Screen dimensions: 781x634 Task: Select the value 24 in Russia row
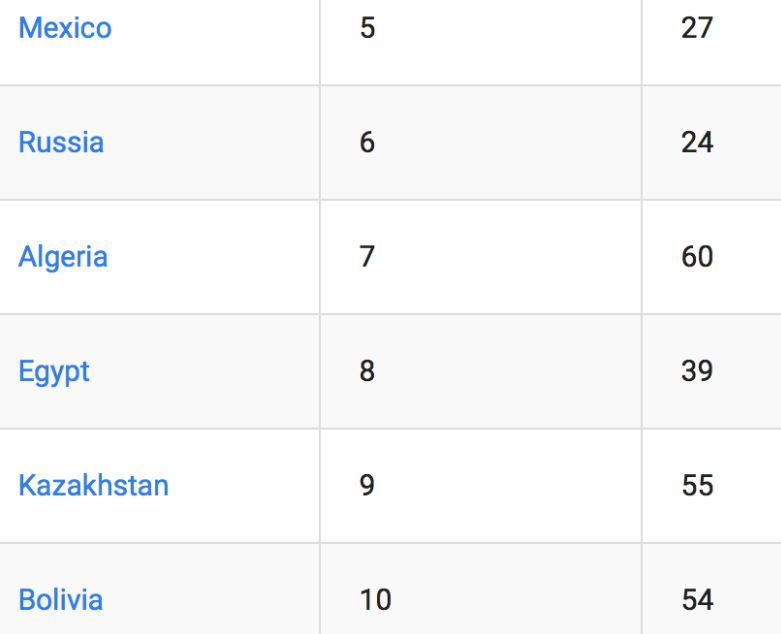coord(697,142)
